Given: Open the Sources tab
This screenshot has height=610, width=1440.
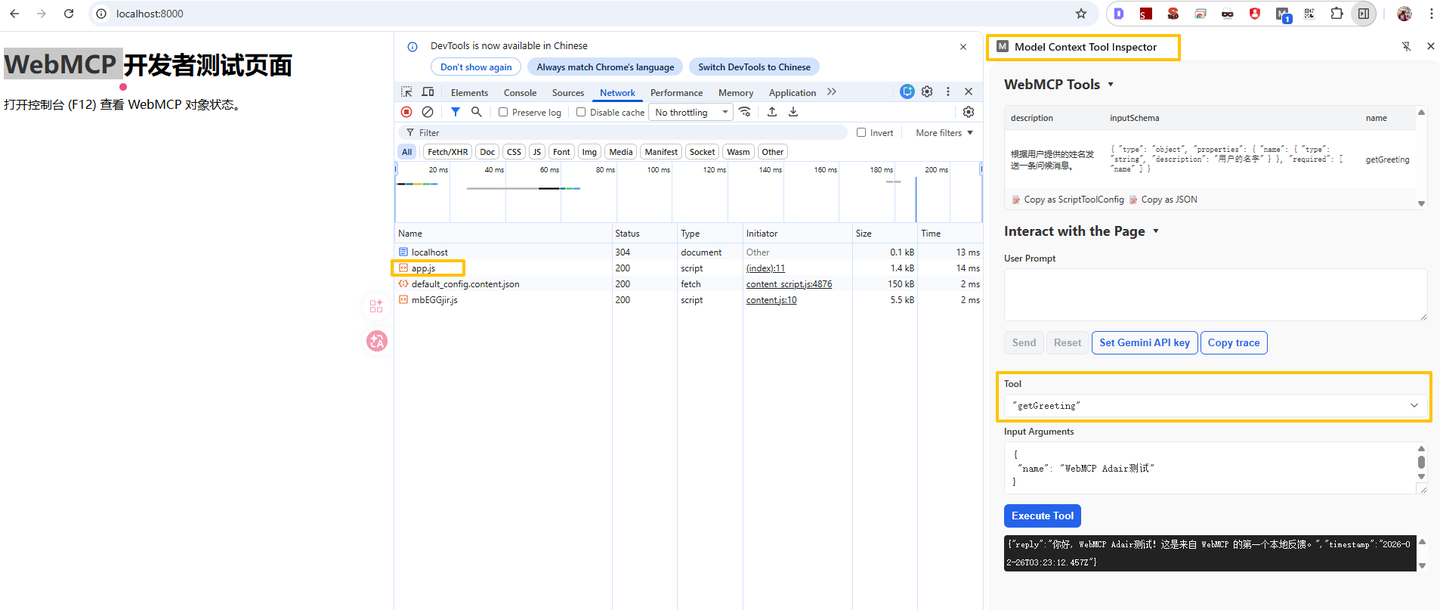Looking at the screenshot, I should click(568, 93).
